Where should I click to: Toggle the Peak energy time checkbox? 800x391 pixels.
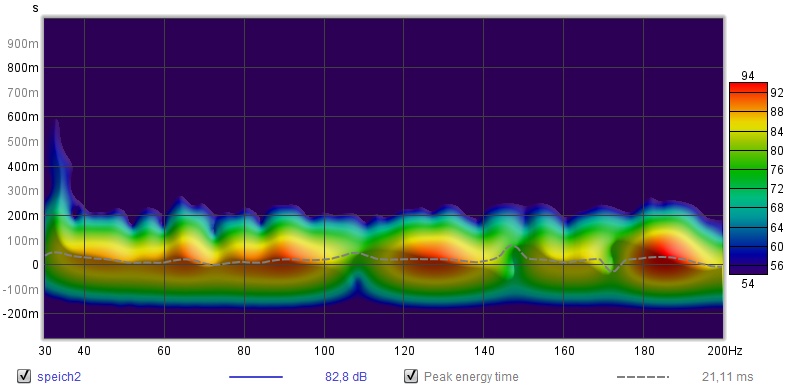pyautogui.click(x=411, y=377)
